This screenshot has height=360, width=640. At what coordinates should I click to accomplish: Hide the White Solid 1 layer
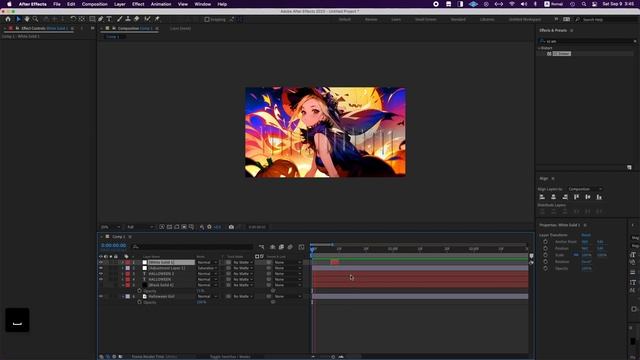pos(101,262)
